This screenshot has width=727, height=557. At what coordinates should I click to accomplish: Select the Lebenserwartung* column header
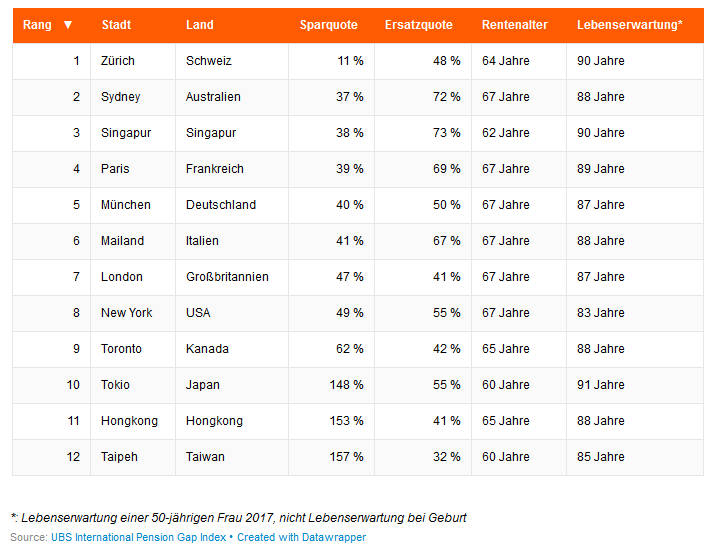click(630, 25)
